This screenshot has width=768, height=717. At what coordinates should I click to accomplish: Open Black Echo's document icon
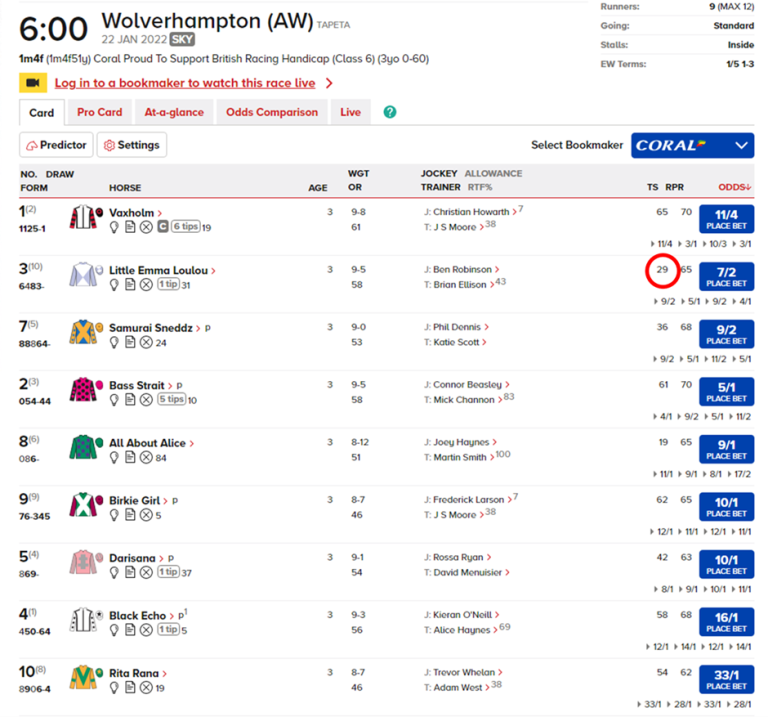click(x=130, y=630)
